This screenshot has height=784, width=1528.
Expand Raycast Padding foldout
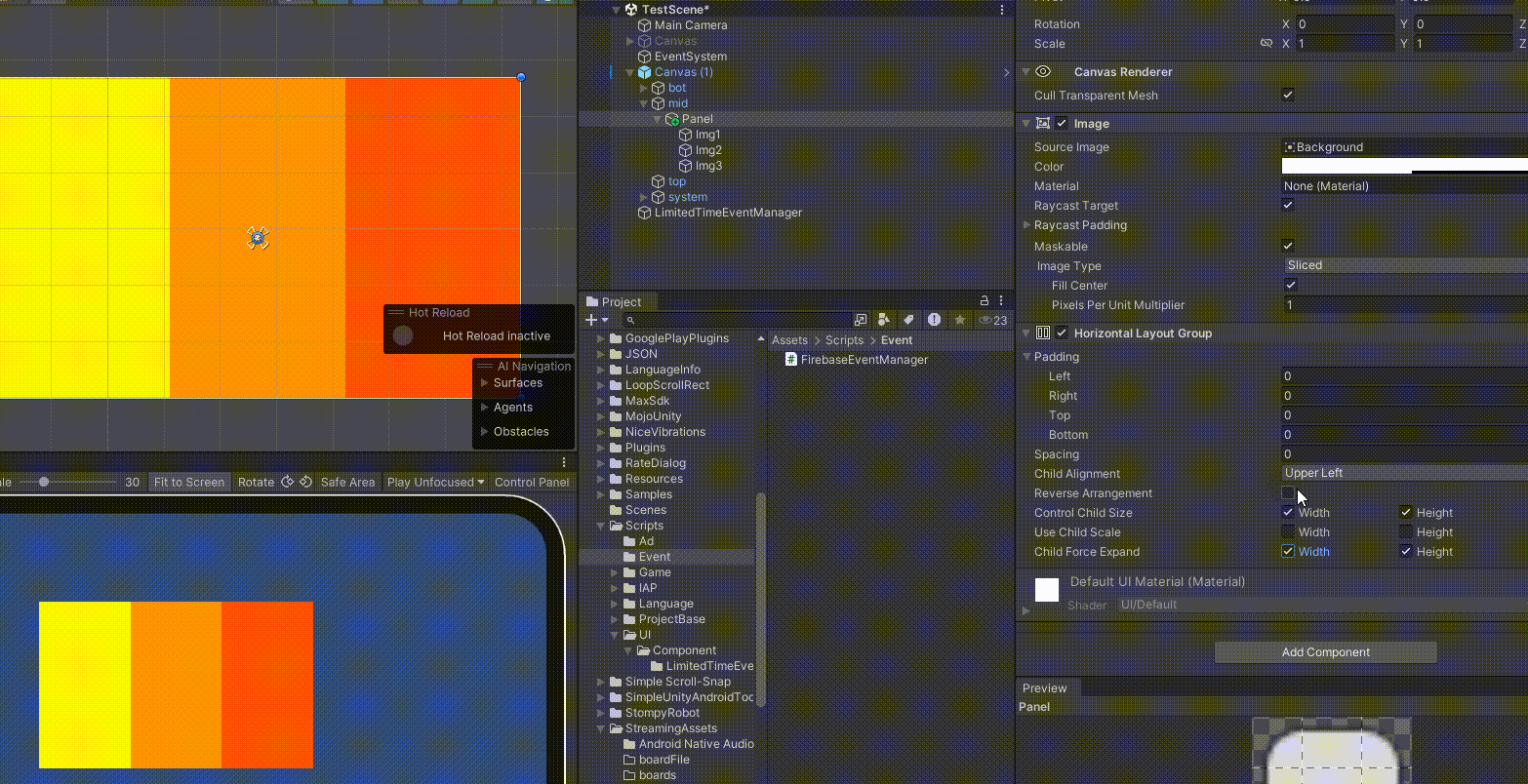pos(1026,225)
